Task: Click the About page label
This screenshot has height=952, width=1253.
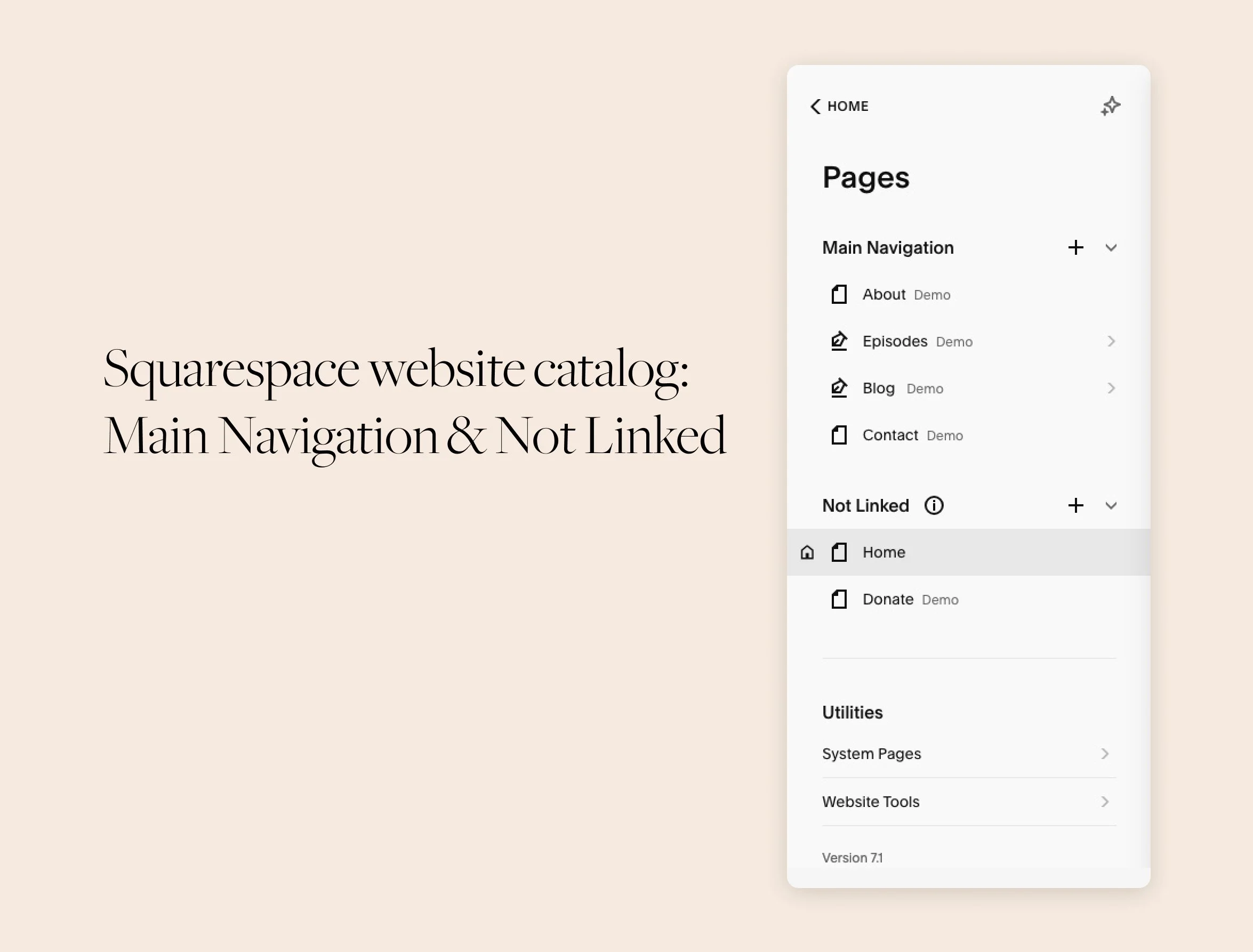Action: click(x=883, y=294)
